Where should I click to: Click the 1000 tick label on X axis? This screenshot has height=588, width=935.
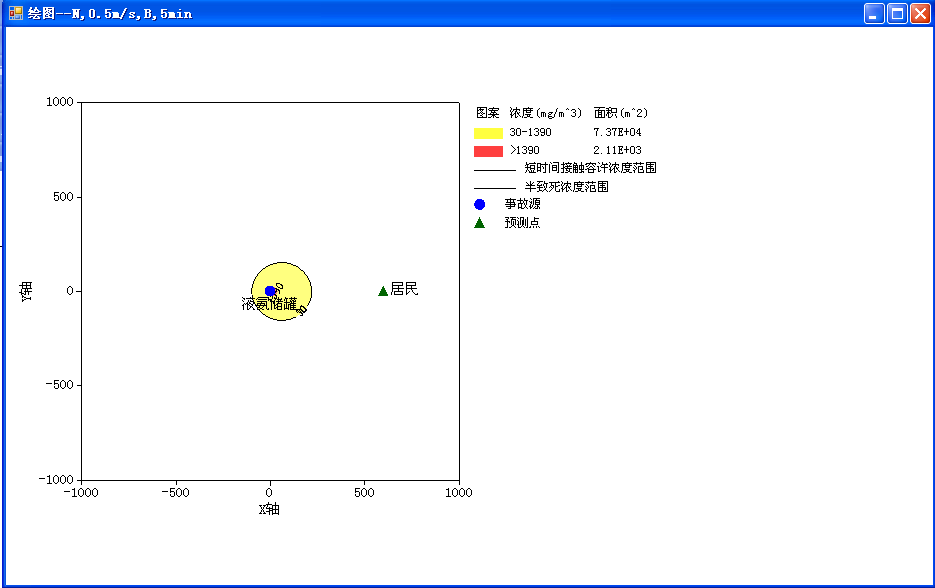coord(459,493)
